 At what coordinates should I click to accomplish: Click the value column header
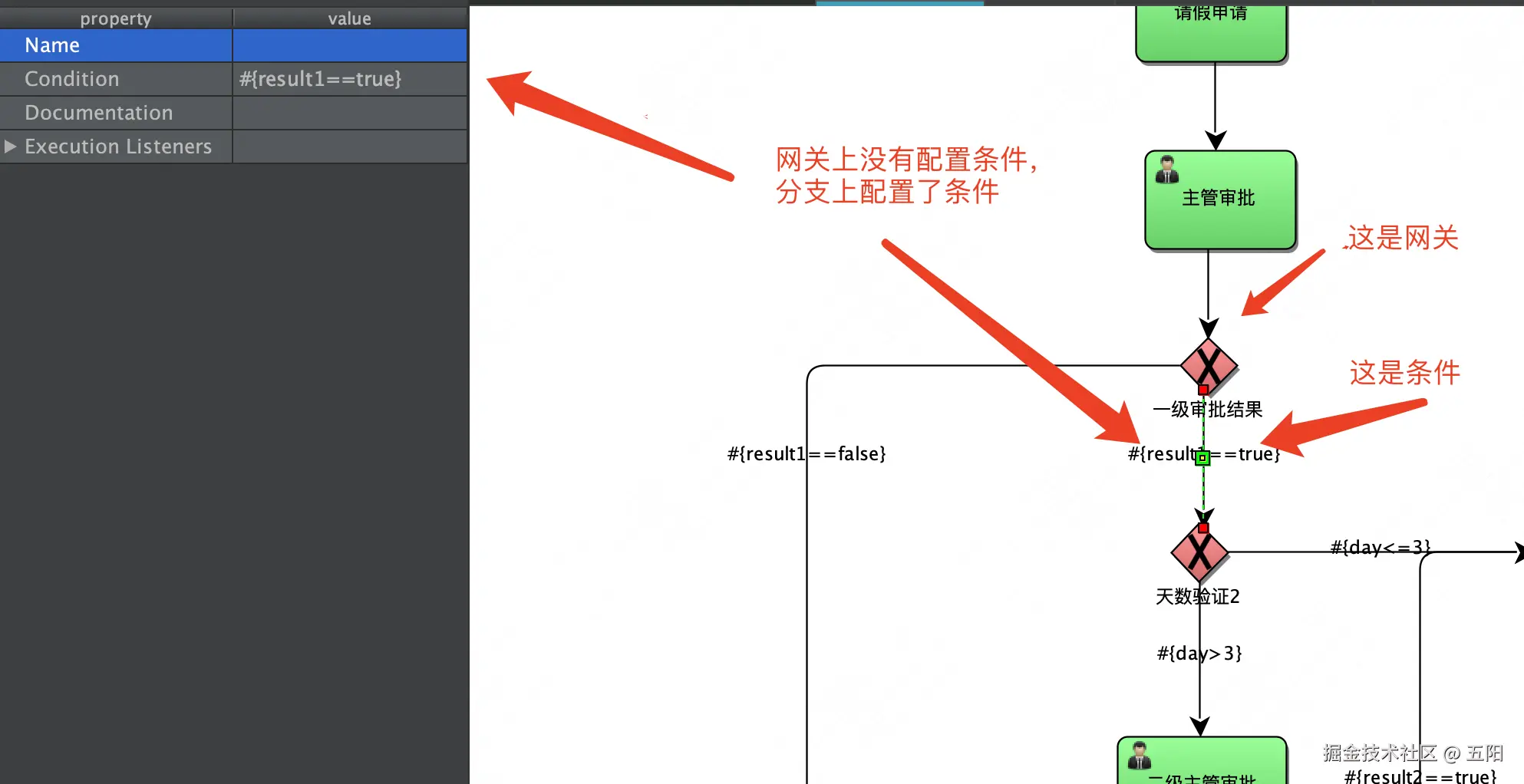(350, 18)
